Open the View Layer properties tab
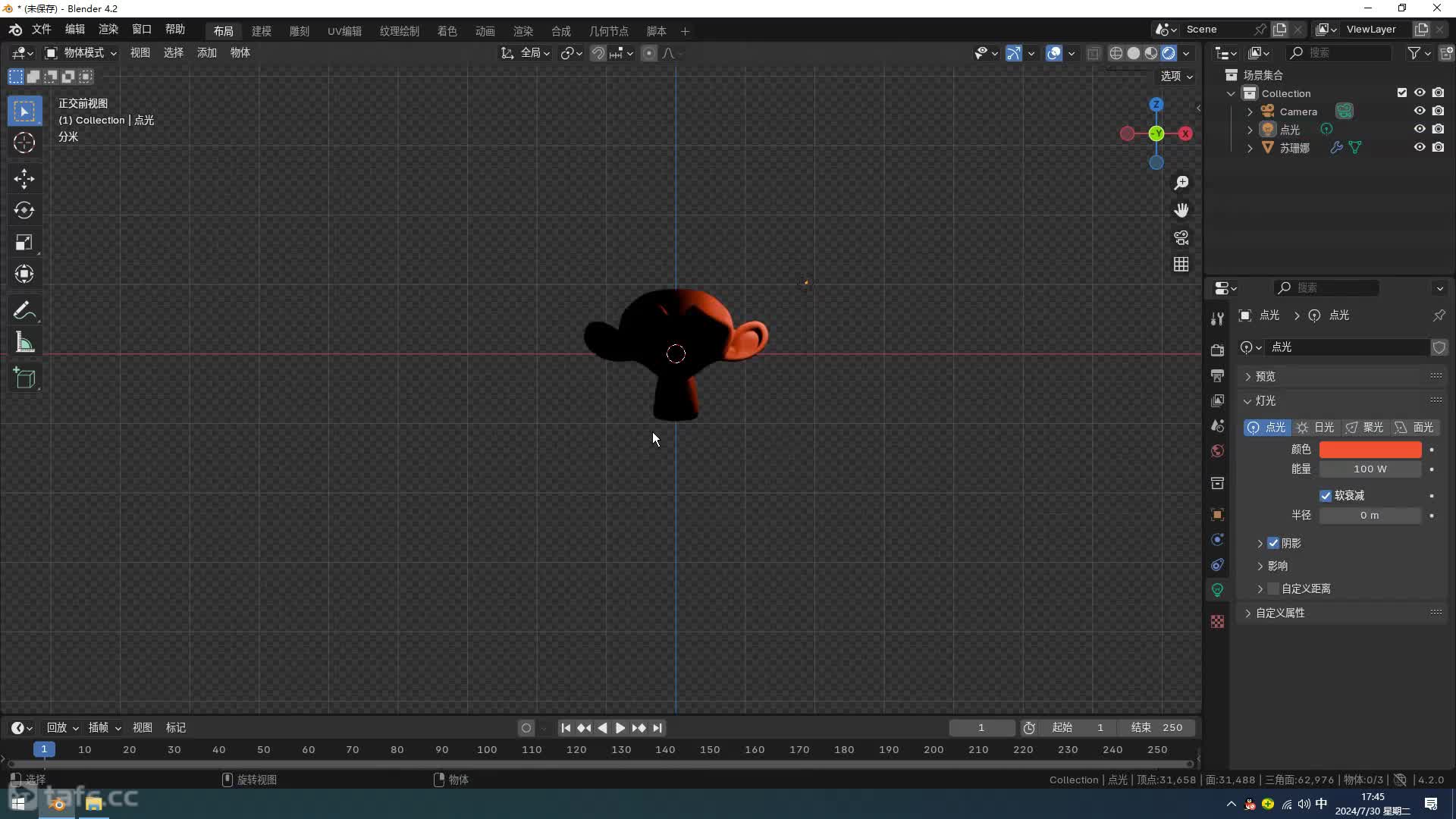This screenshot has height=819, width=1456. click(1217, 400)
